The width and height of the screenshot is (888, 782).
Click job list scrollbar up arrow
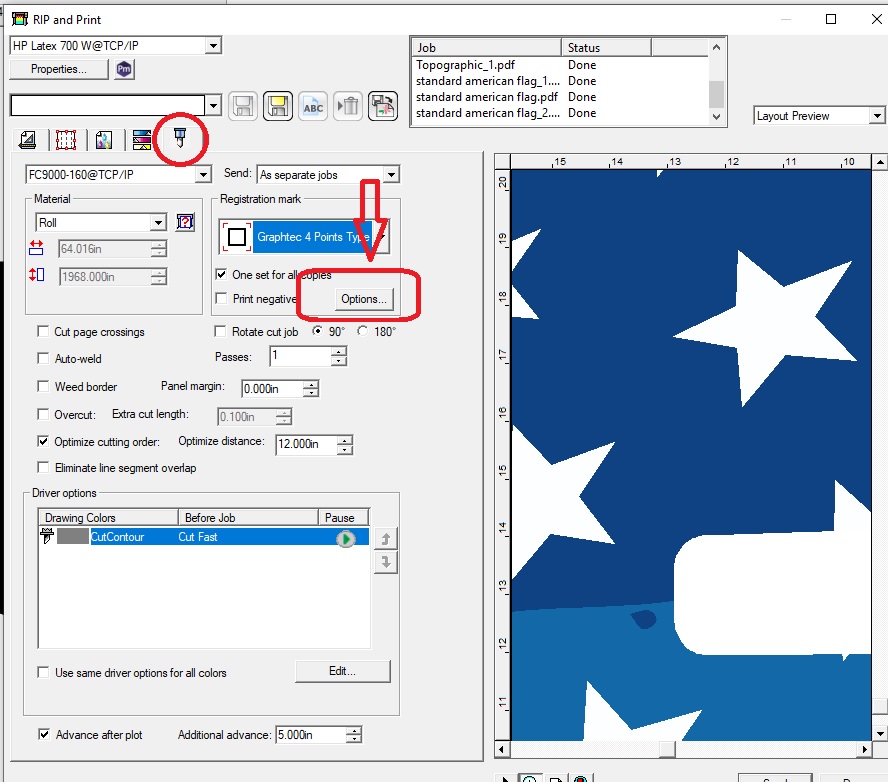[716, 47]
